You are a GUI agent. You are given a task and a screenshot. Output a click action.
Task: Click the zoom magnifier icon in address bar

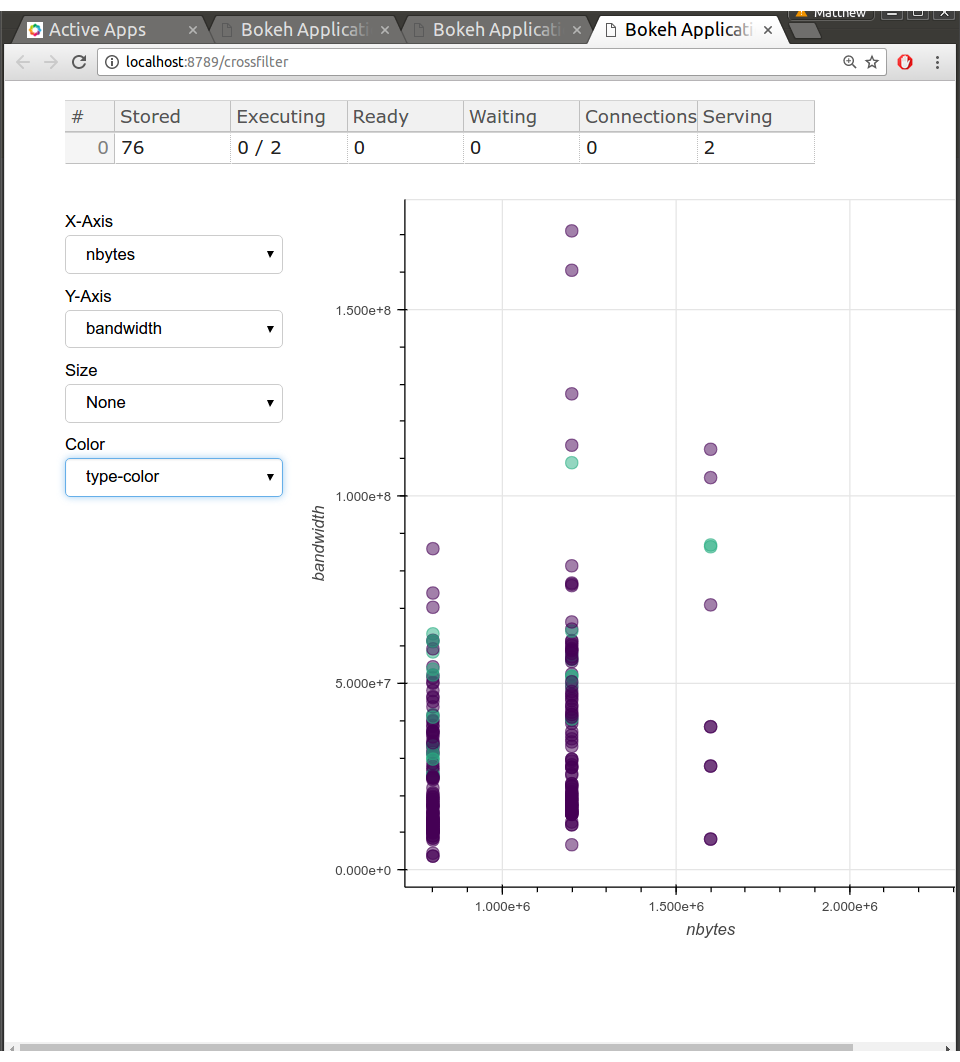click(849, 61)
